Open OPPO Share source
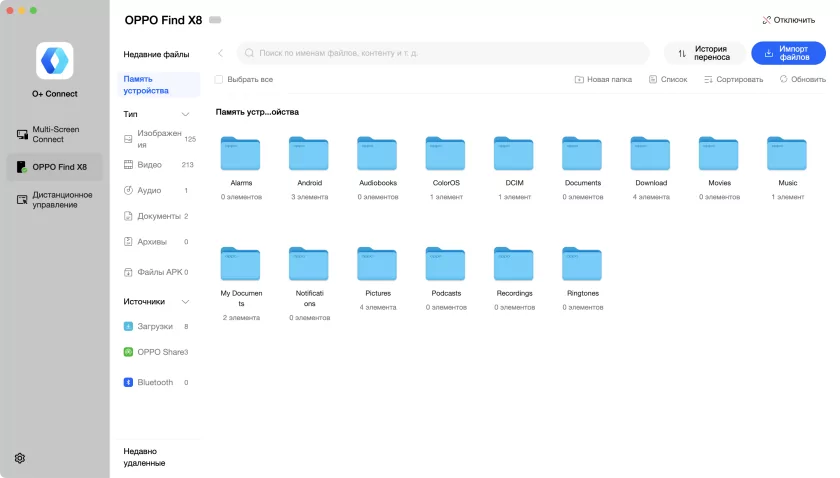Screen dimensions: 840x478 coord(156,352)
